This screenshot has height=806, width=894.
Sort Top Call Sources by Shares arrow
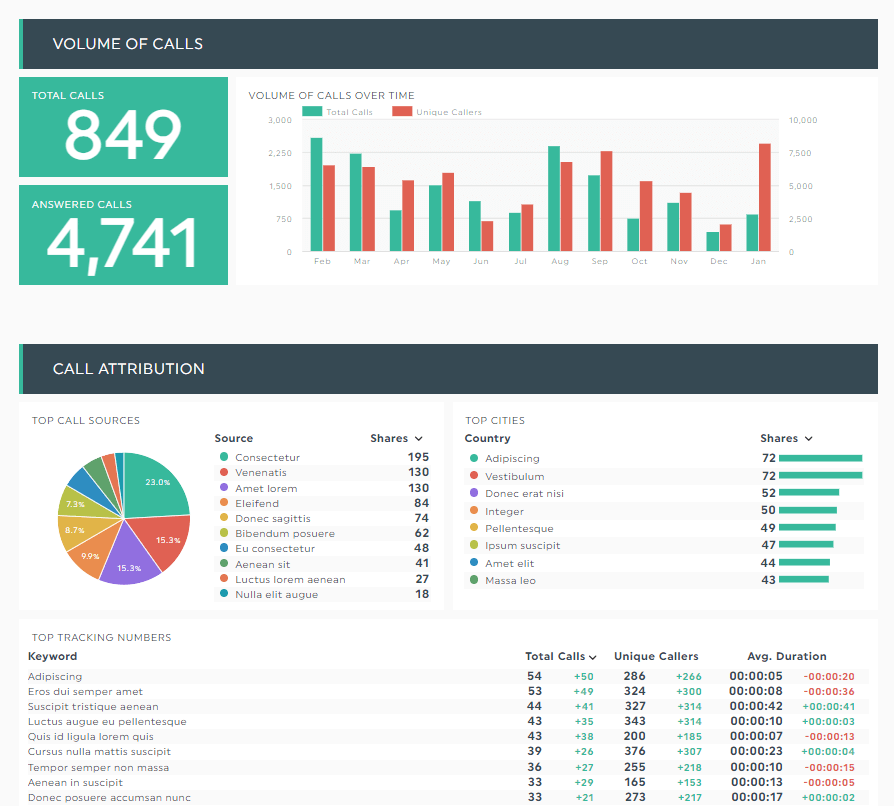[418, 438]
